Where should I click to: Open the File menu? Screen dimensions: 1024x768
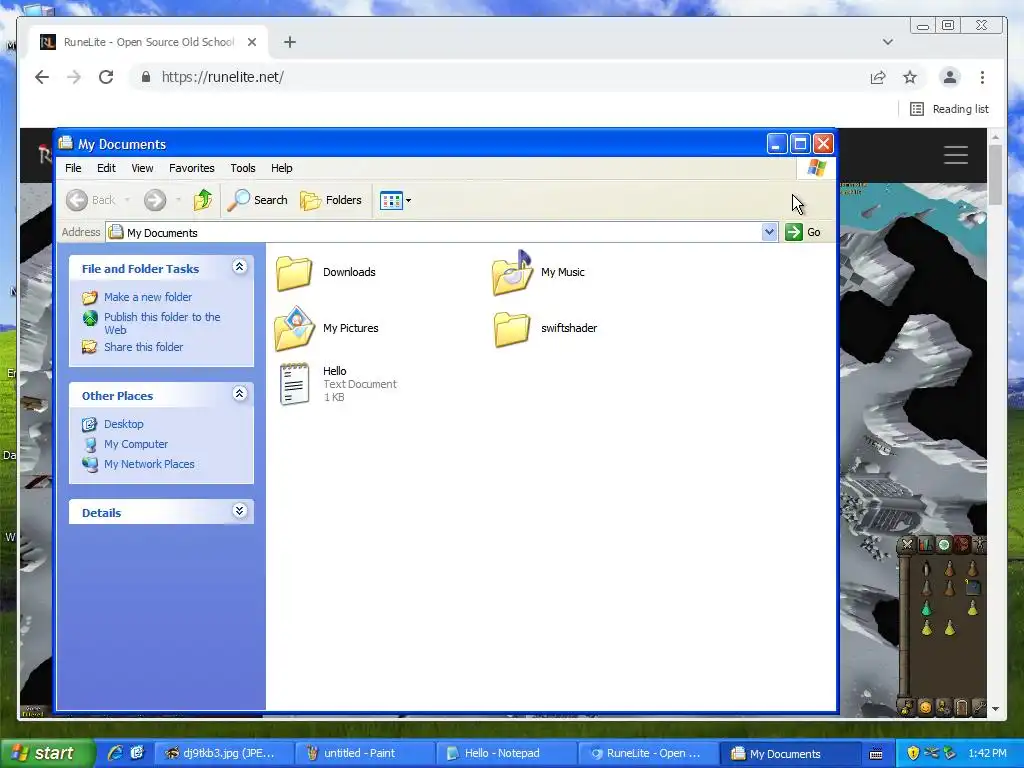(73, 168)
